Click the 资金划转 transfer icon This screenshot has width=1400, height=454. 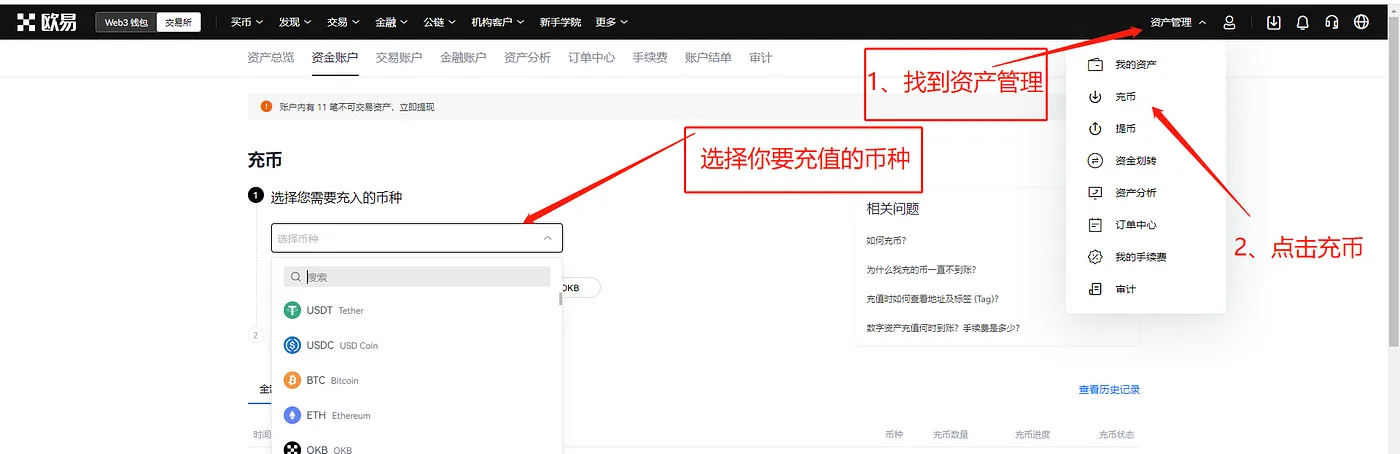pyautogui.click(x=1095, y=161)
